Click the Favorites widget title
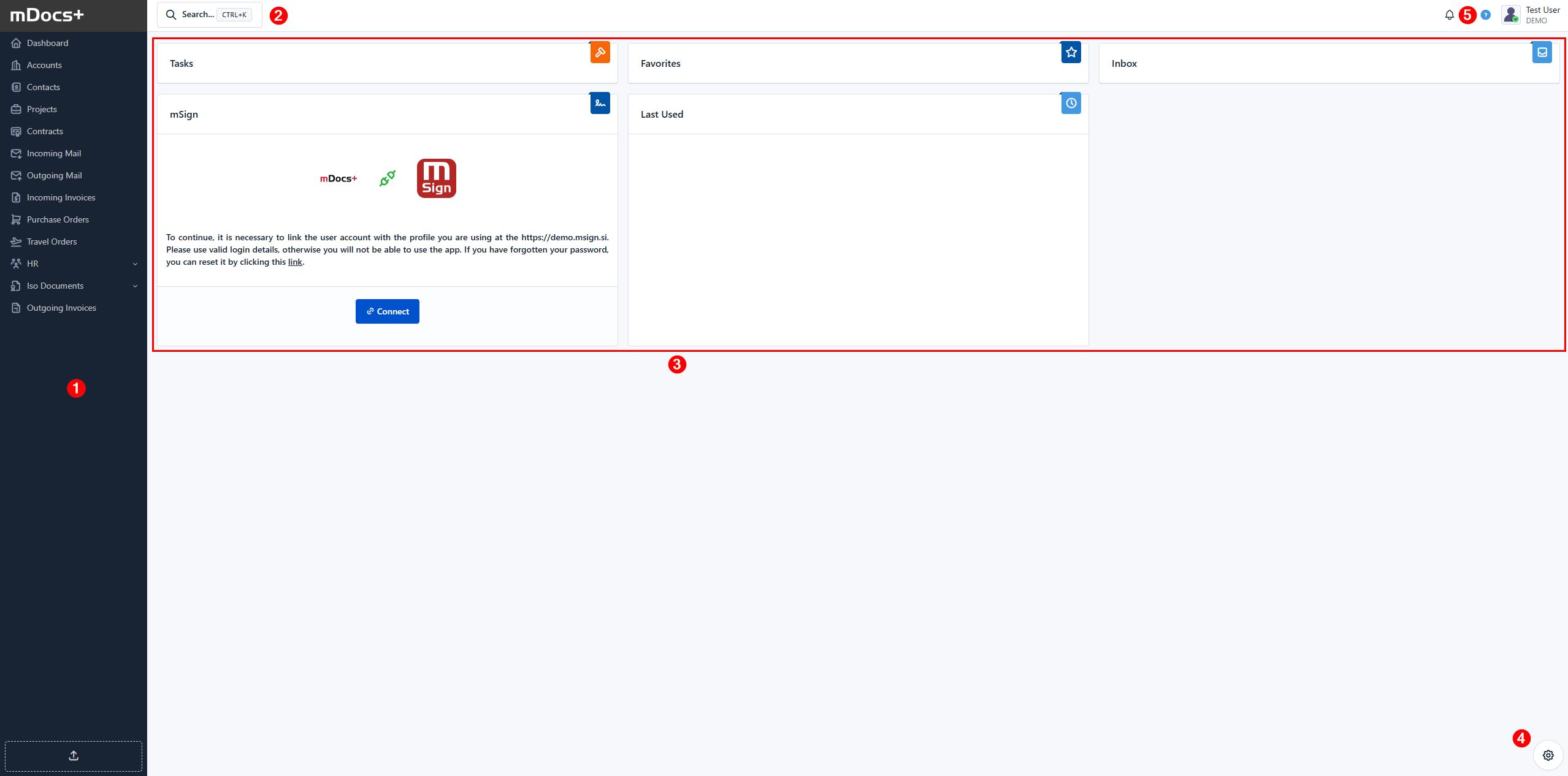 tap(660, 63)
